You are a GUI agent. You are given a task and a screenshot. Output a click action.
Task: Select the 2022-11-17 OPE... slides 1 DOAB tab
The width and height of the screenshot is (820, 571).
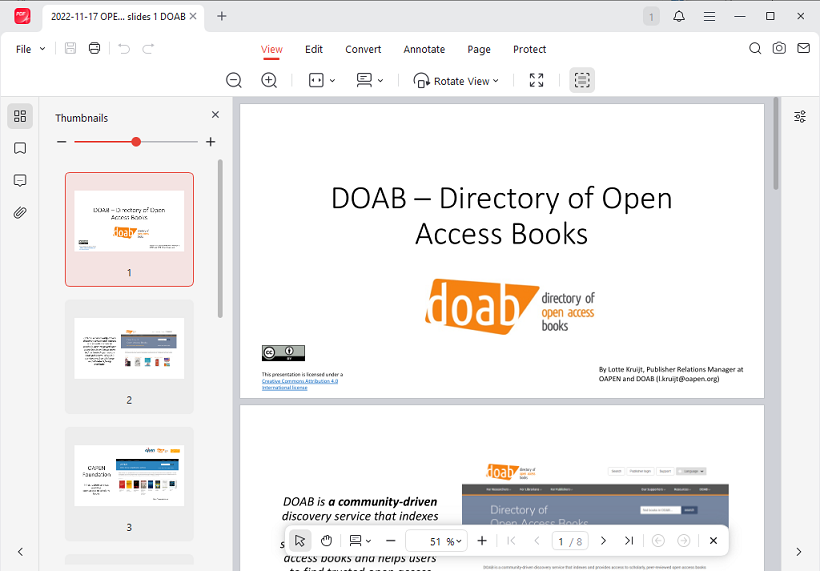118,17
